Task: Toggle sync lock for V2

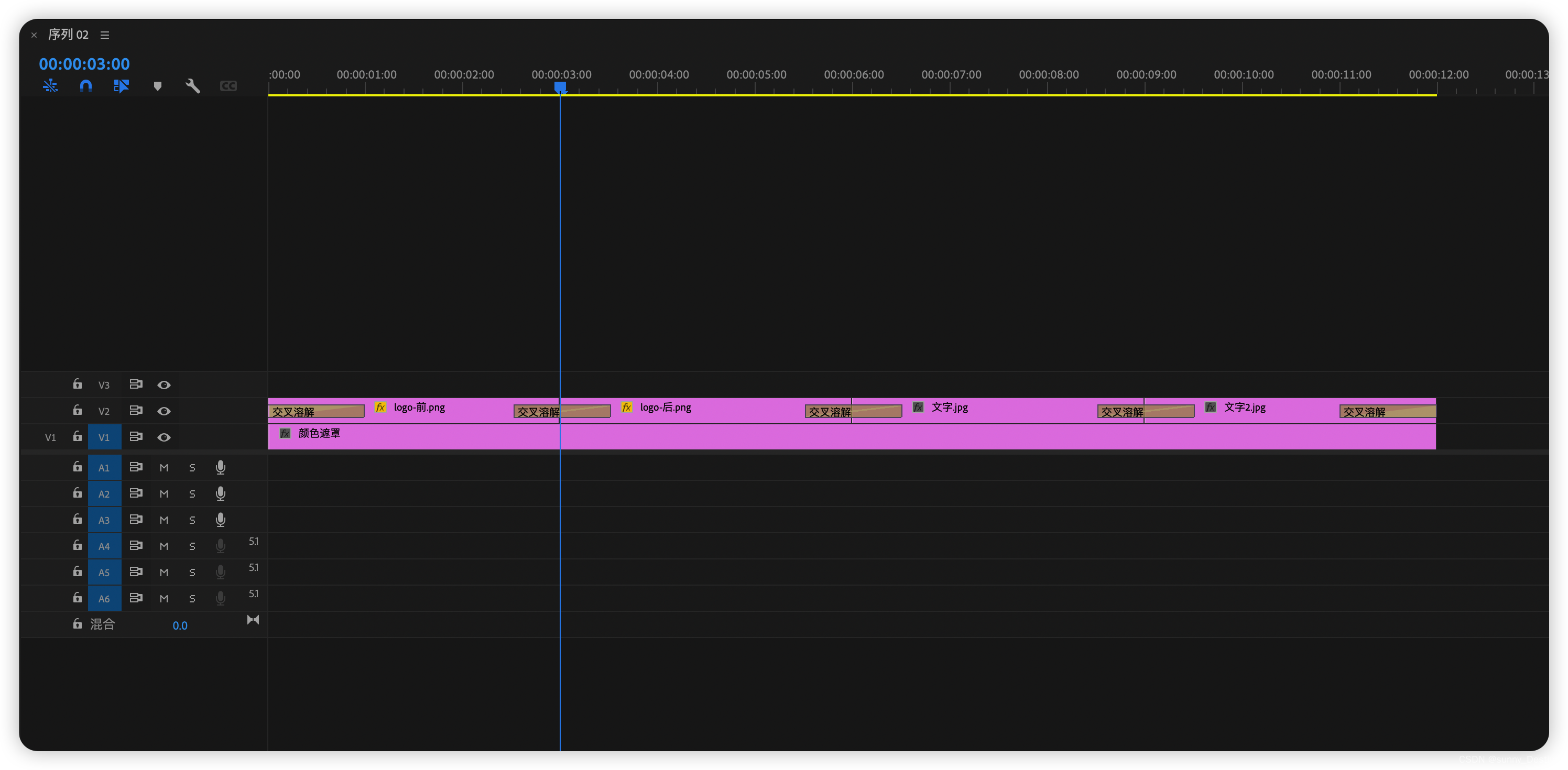Action: pyautogui.click(x=136, y=411)
